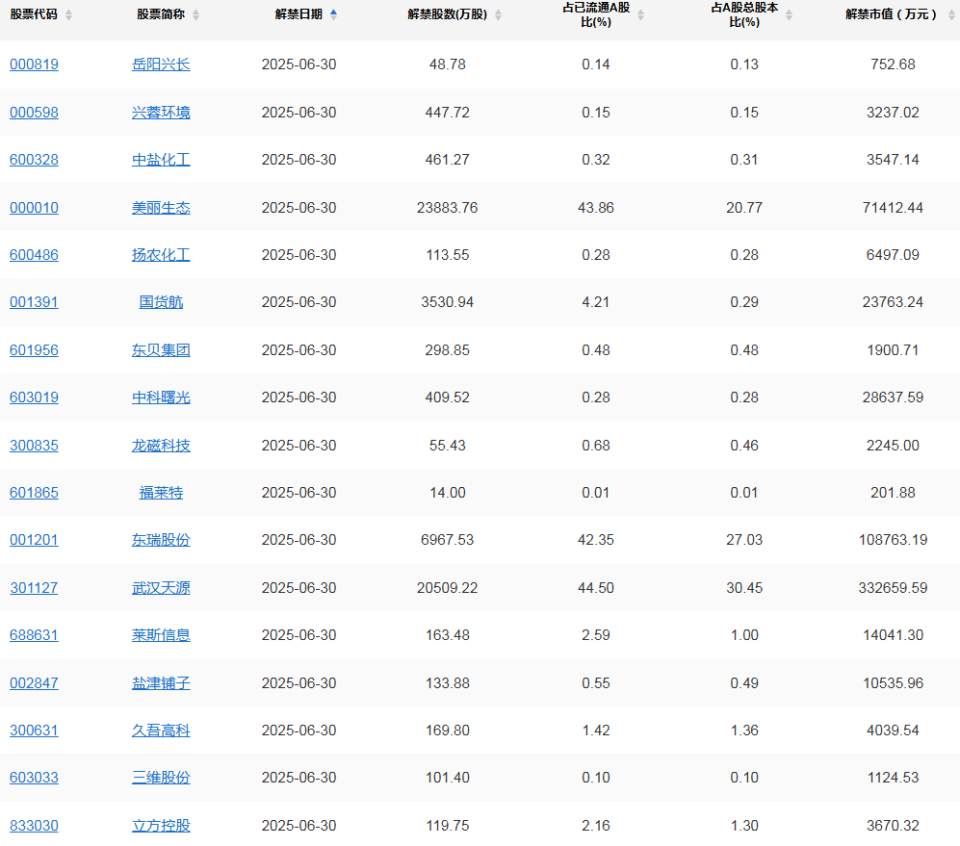This screenshot has height=846, width=960.
Task: Sort by 占A股总股本比(%) column arrow
Action: pos(789,15)
